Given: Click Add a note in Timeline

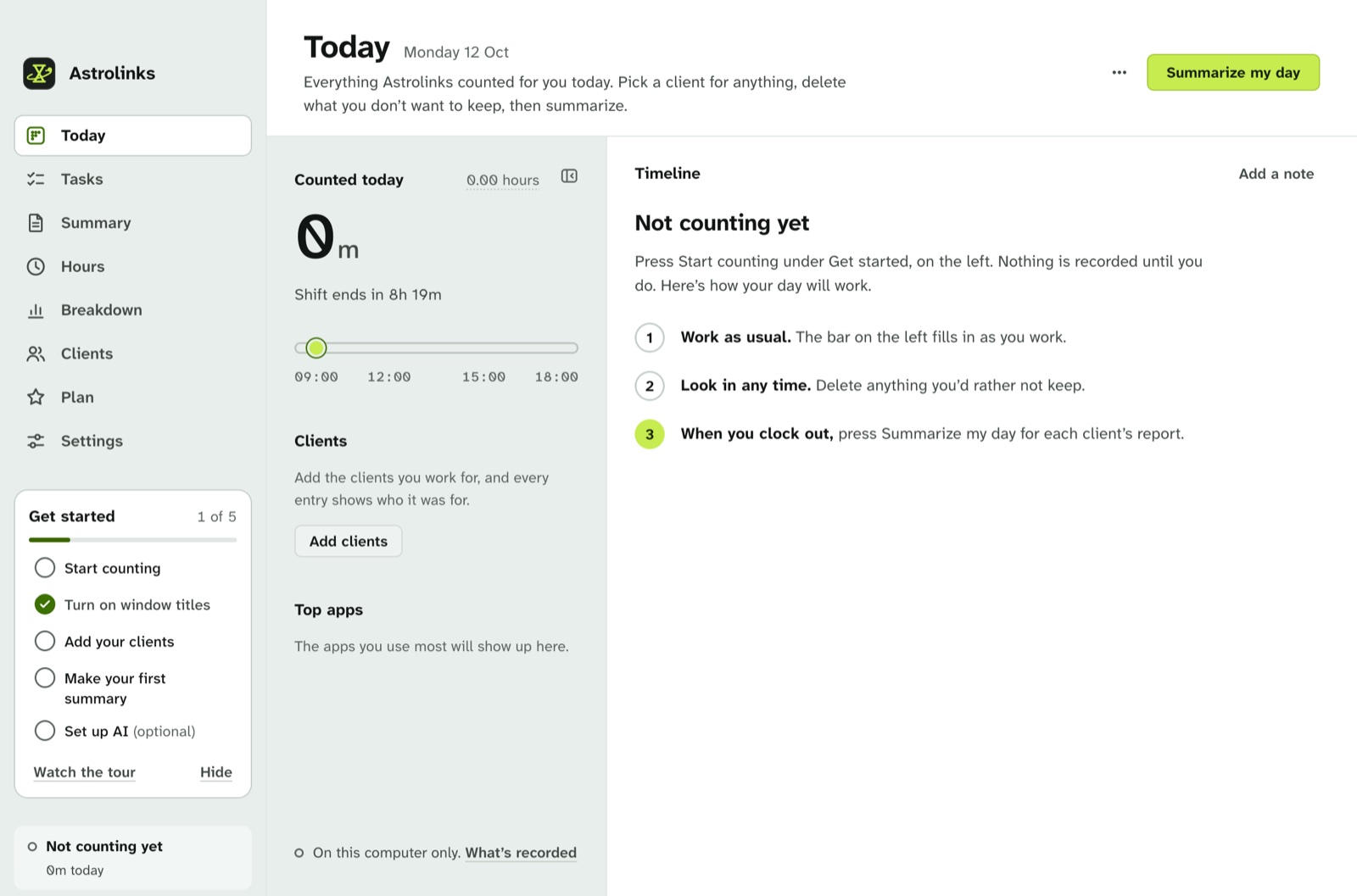Looking at the screenshot, I should [x=1276, y=174].
